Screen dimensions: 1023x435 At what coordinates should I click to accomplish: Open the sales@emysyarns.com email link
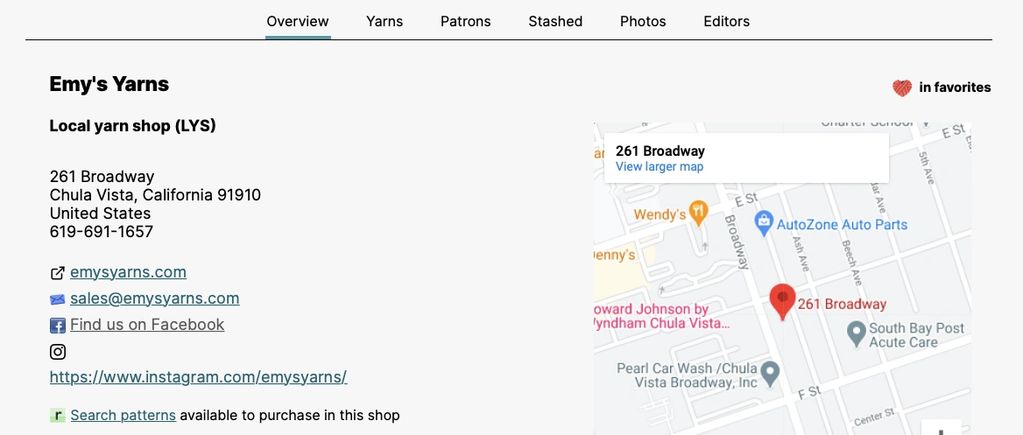pyautogui.click(x=155, y=299)
